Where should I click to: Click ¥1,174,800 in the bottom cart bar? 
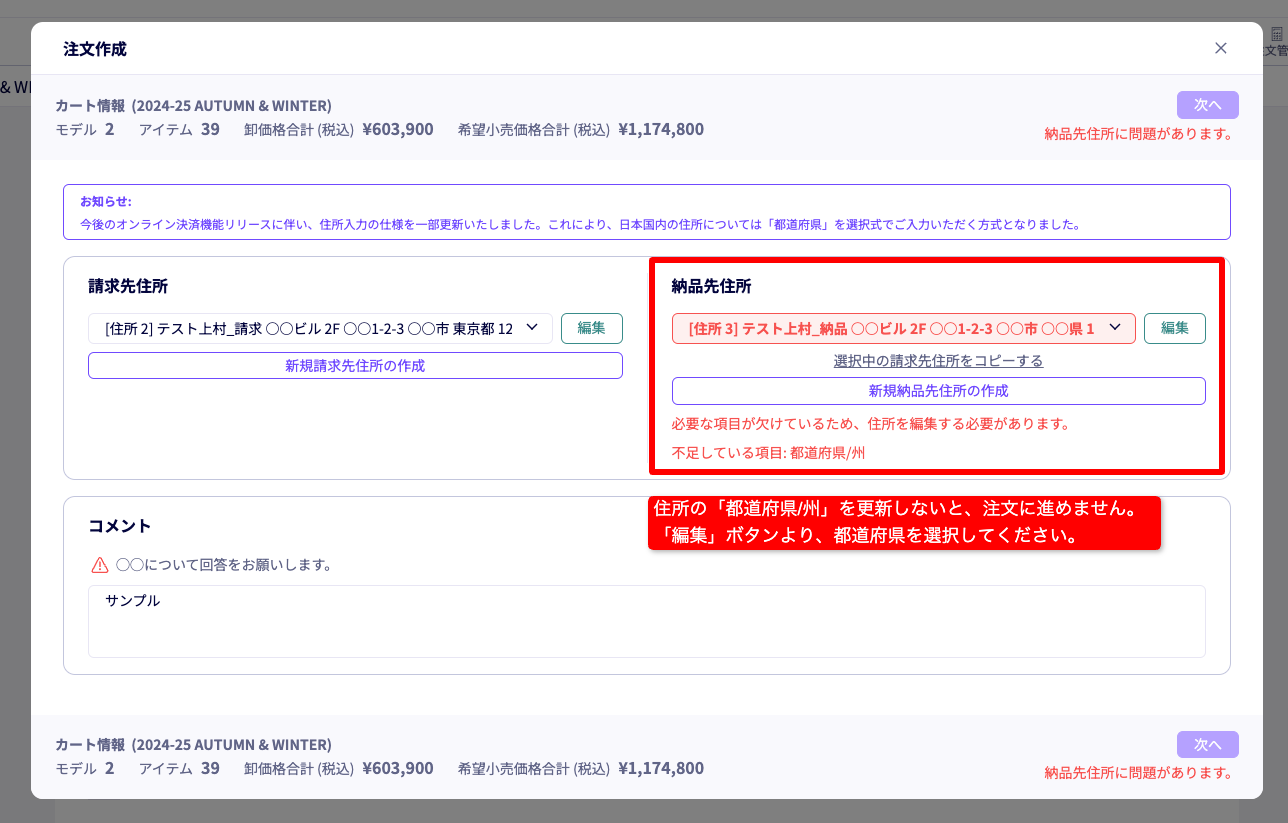pyautogui.click(x=661, y=768)
